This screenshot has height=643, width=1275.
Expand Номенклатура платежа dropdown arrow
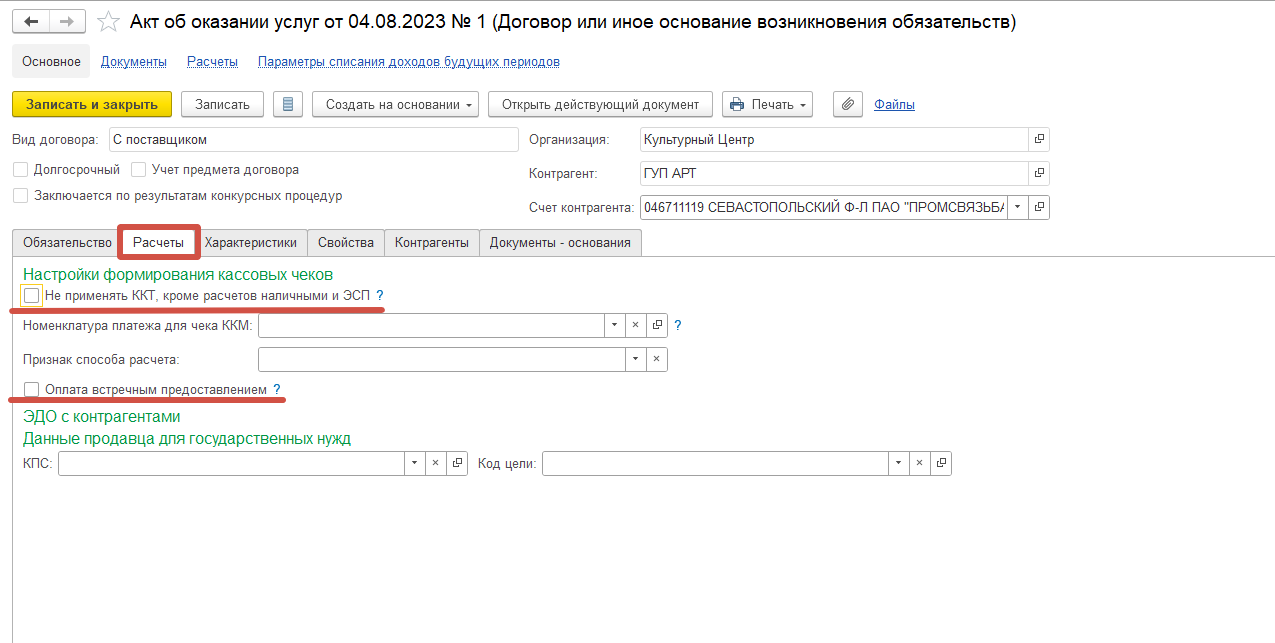point(615,325)
